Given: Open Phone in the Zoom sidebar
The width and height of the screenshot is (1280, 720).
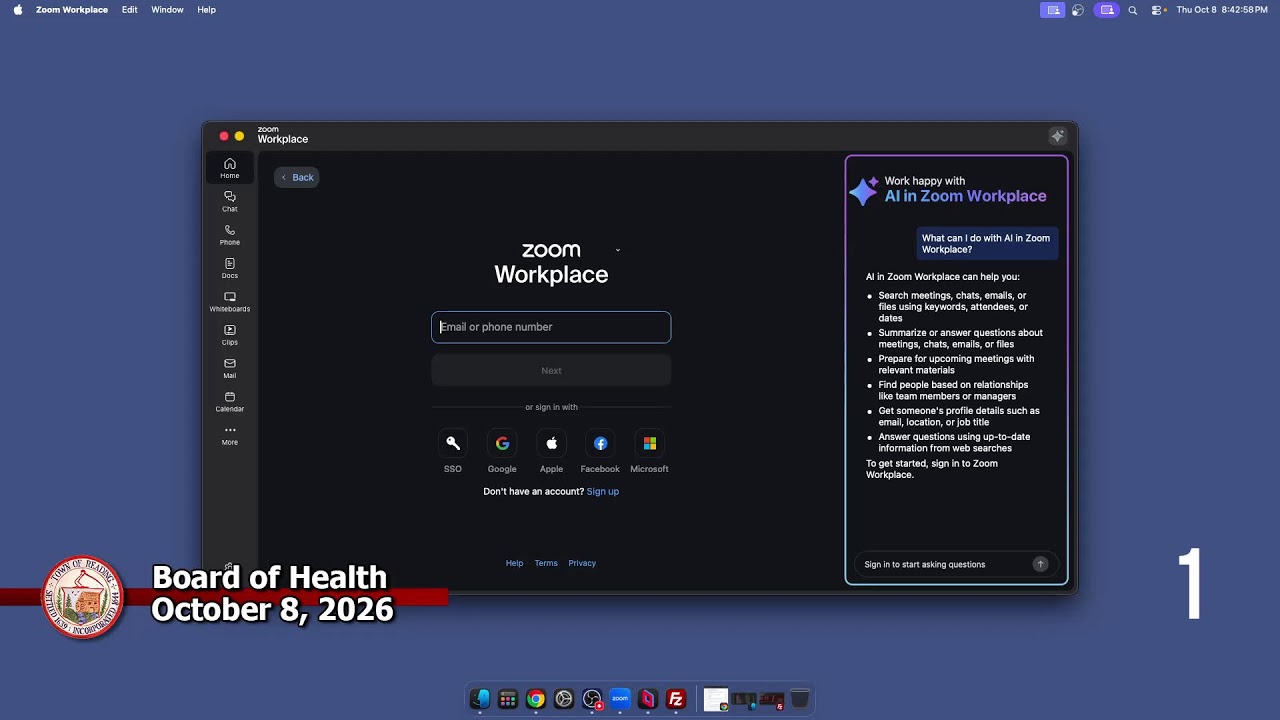Looking at the screenshot, I should point(230,234).
